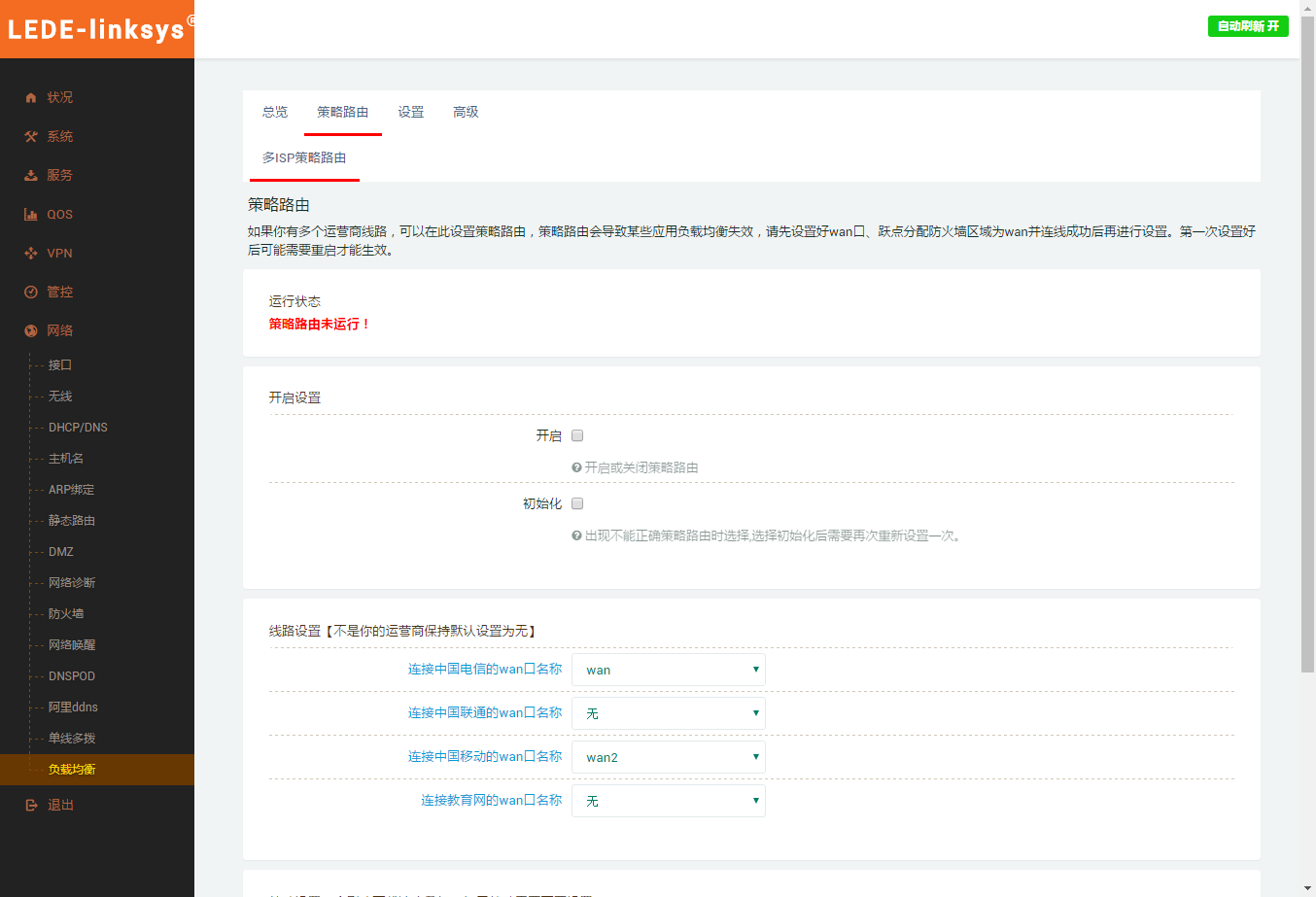1316x897 pixels.
Task: Tick the 初始化 checkbox
Action: pyautogui.click(x=577, y=503)
